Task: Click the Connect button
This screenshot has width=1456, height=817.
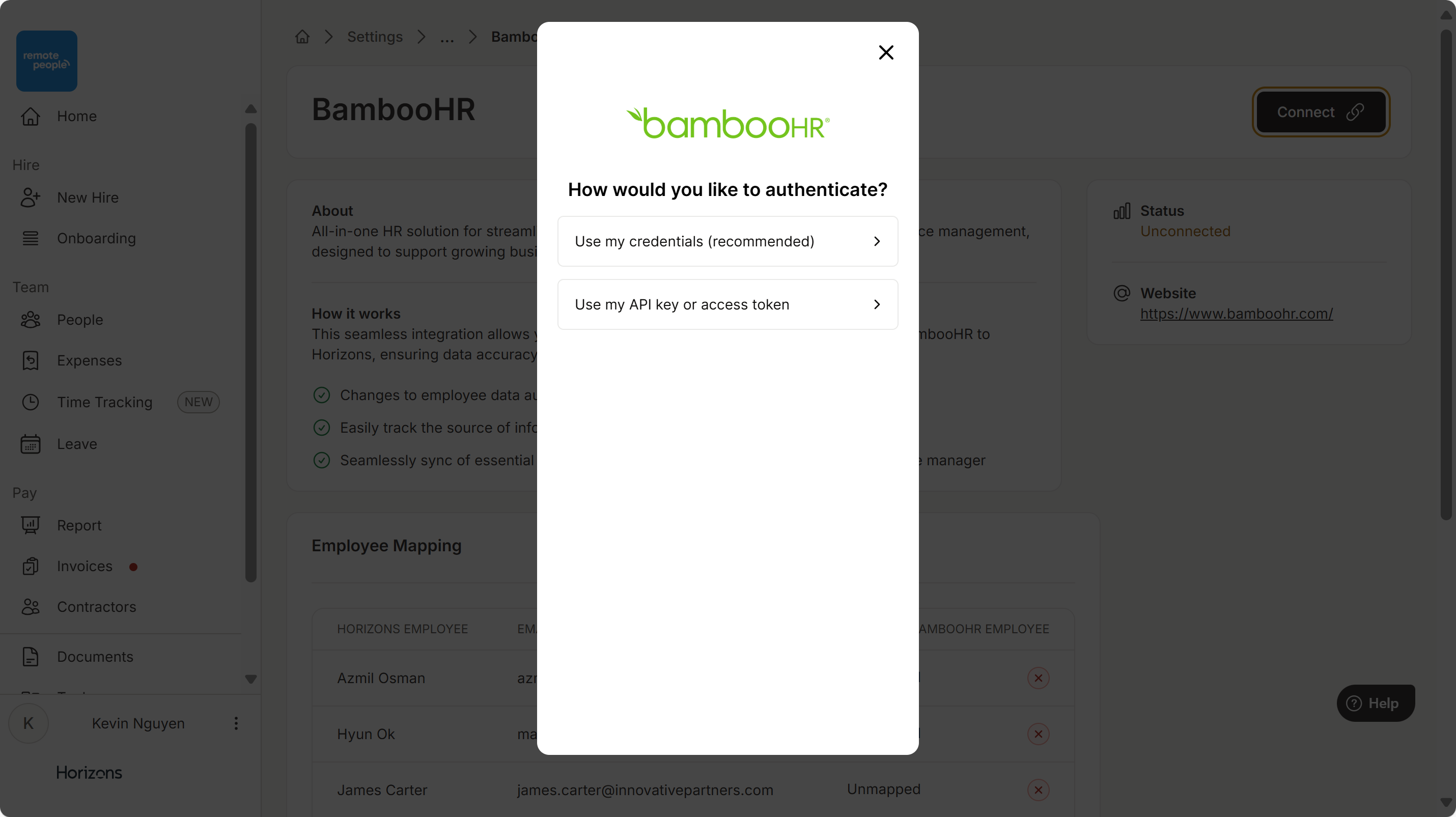Action: tap(1321, 112)
